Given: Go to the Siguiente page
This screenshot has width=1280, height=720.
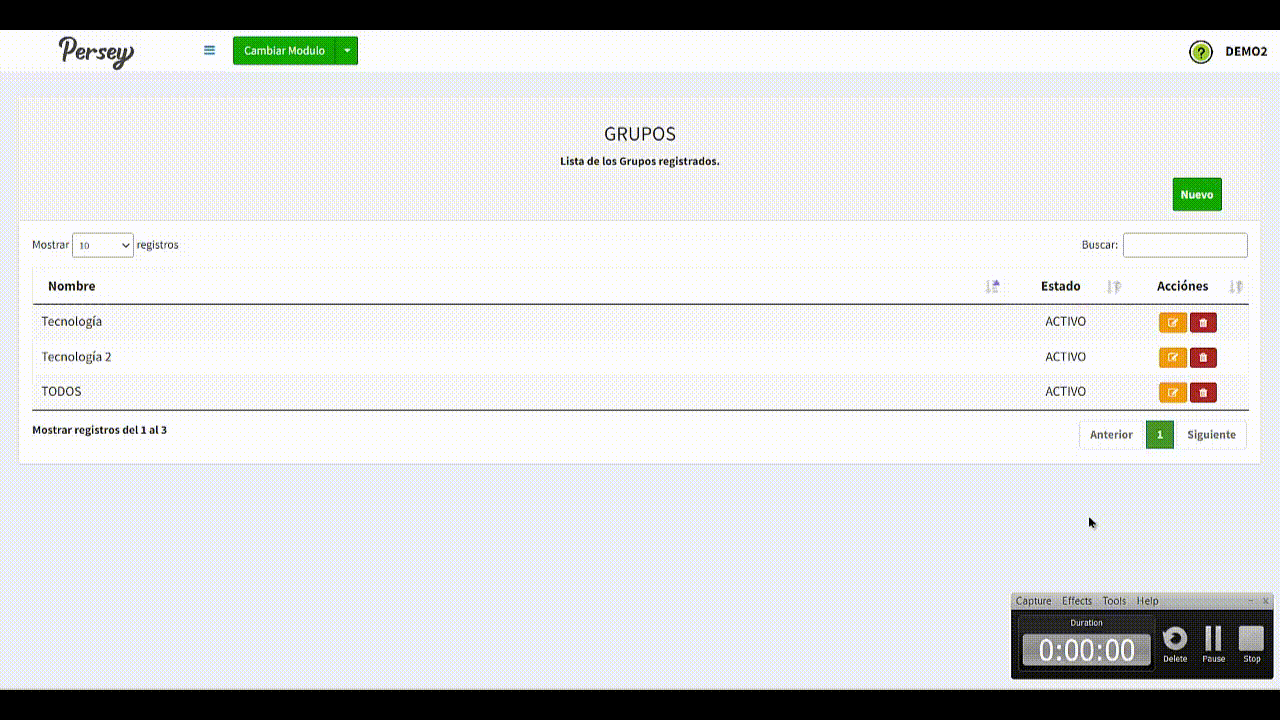Looking at the screenshot, I should (x=1211, y=435).
